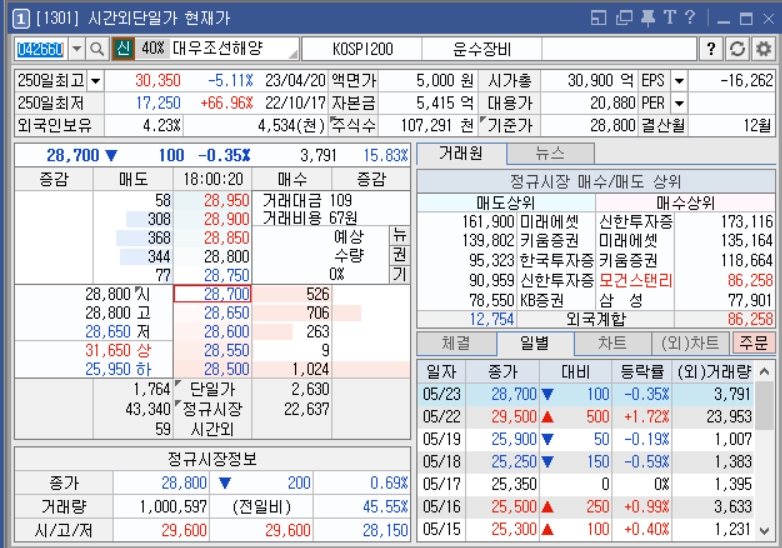Image resolution: width=782 pixels, height=548 pixels.
Task: Click the stock code input field 042660
Action: (40, 49)
